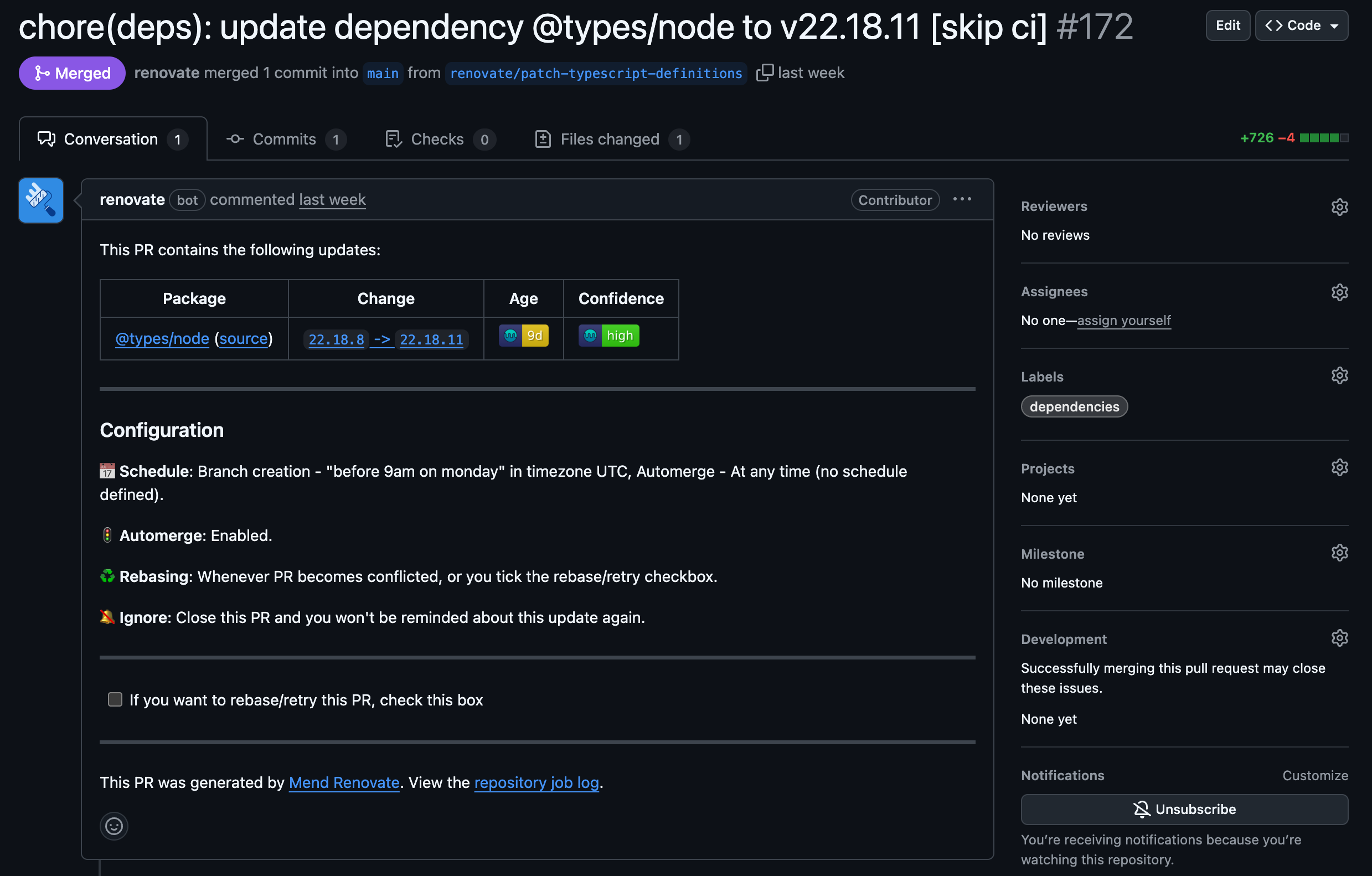The width and height of the screenshot is (1372, 876).
Task: Open the Assignees gear settings
Action: 1339,292
